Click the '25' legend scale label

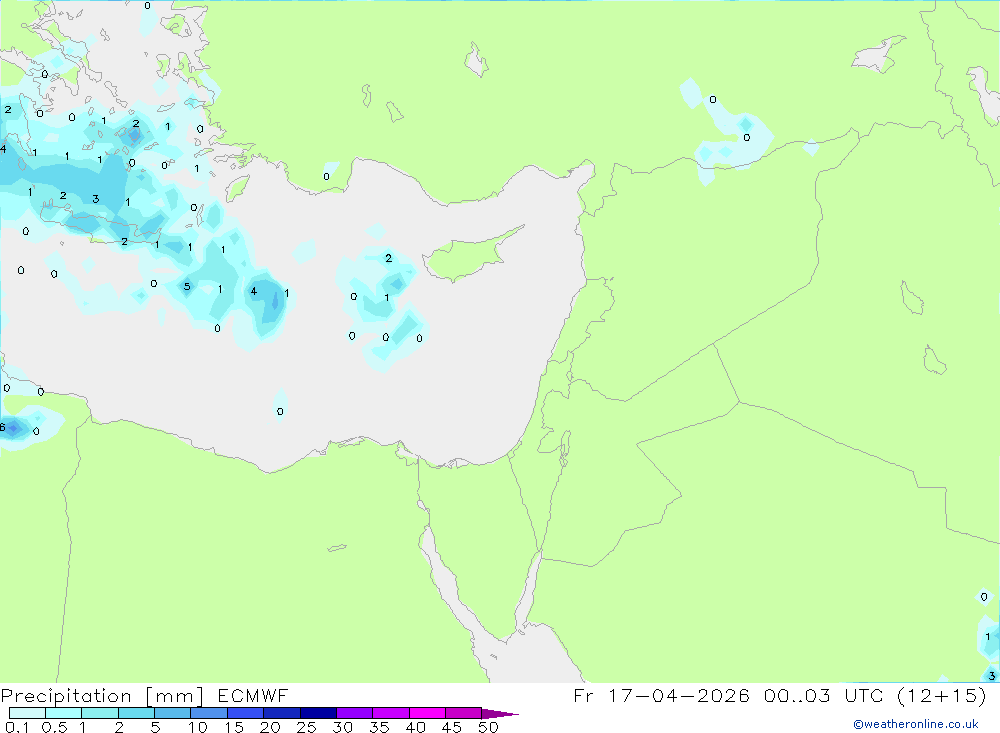click(x=306, y=727)
